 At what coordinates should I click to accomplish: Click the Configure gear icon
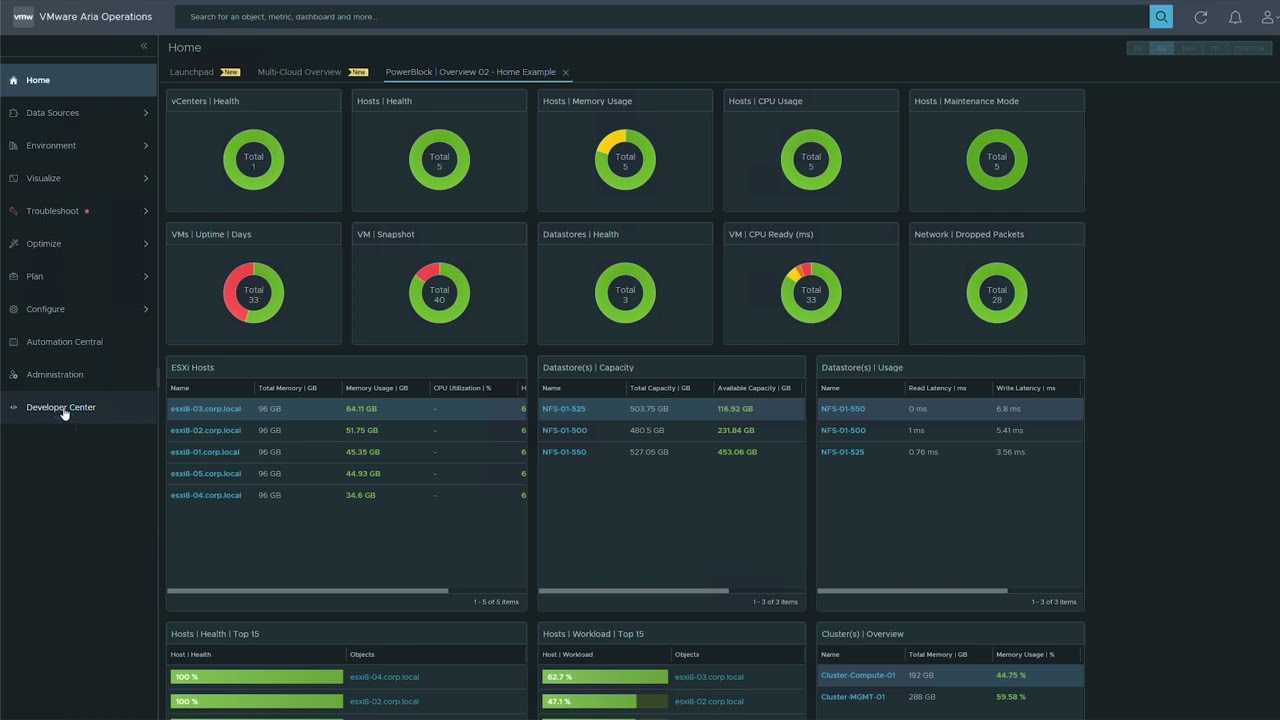coord(13,309)
